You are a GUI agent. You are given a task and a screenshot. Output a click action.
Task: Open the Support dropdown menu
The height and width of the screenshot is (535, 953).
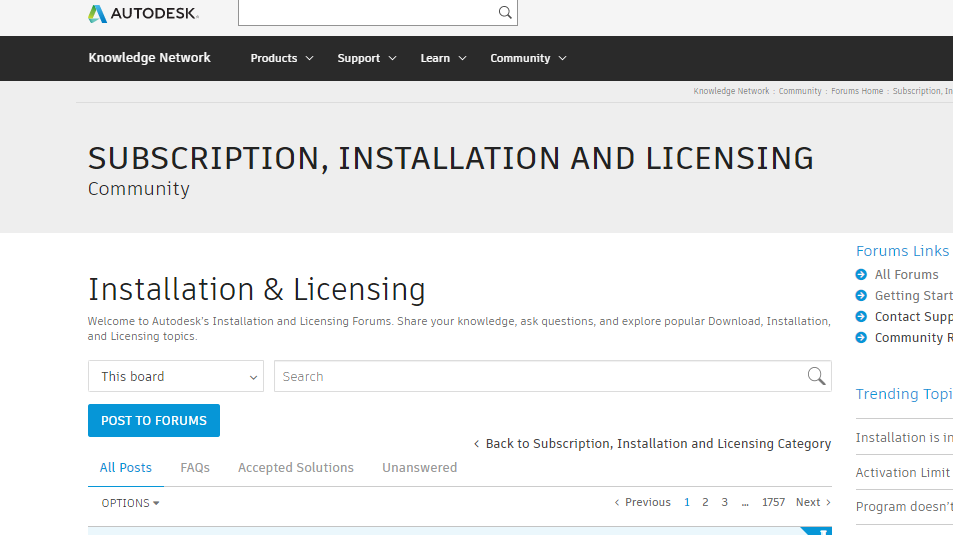367,58
